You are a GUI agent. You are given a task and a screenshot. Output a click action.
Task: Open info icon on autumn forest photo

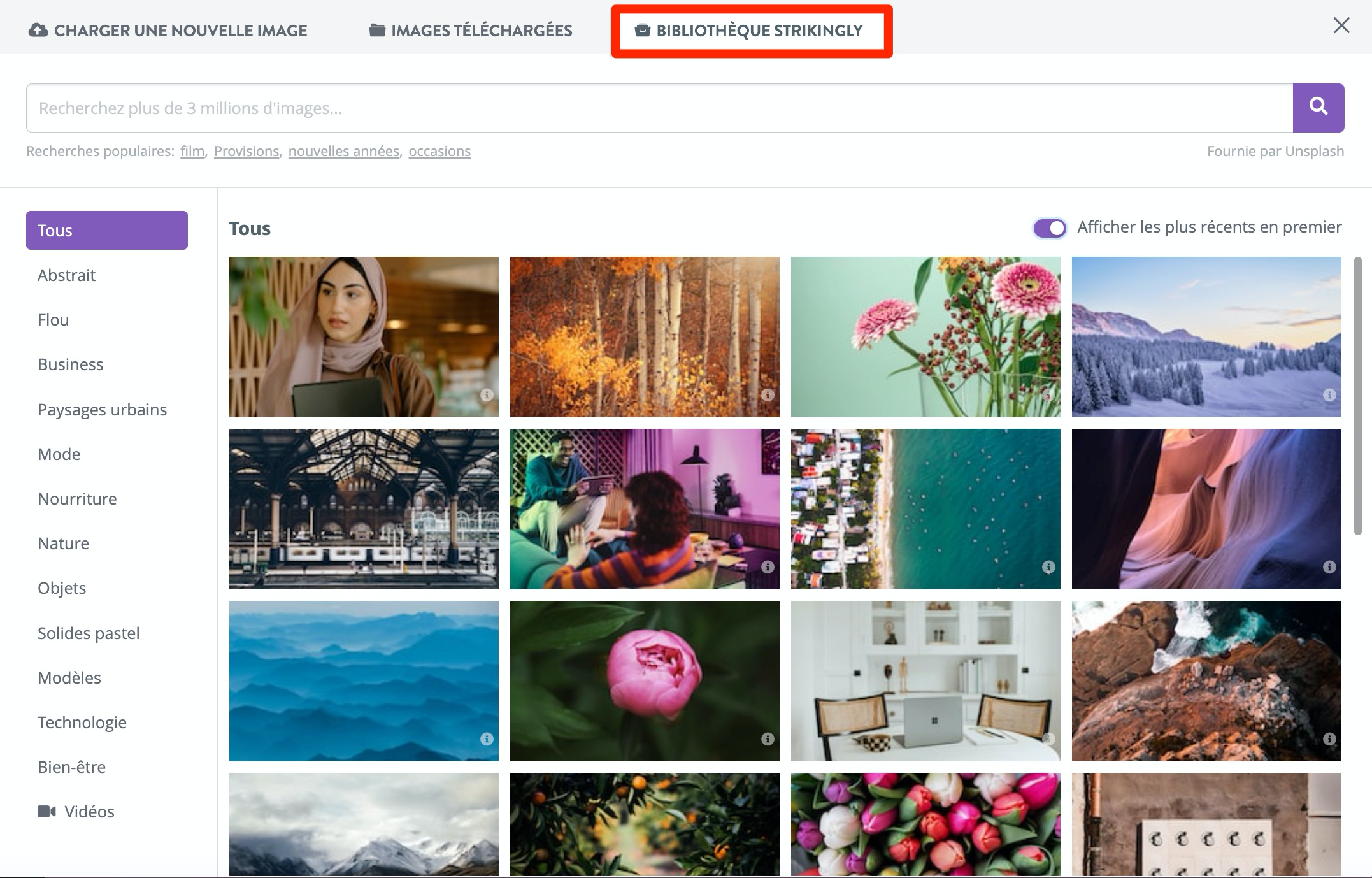click(768, 395)
